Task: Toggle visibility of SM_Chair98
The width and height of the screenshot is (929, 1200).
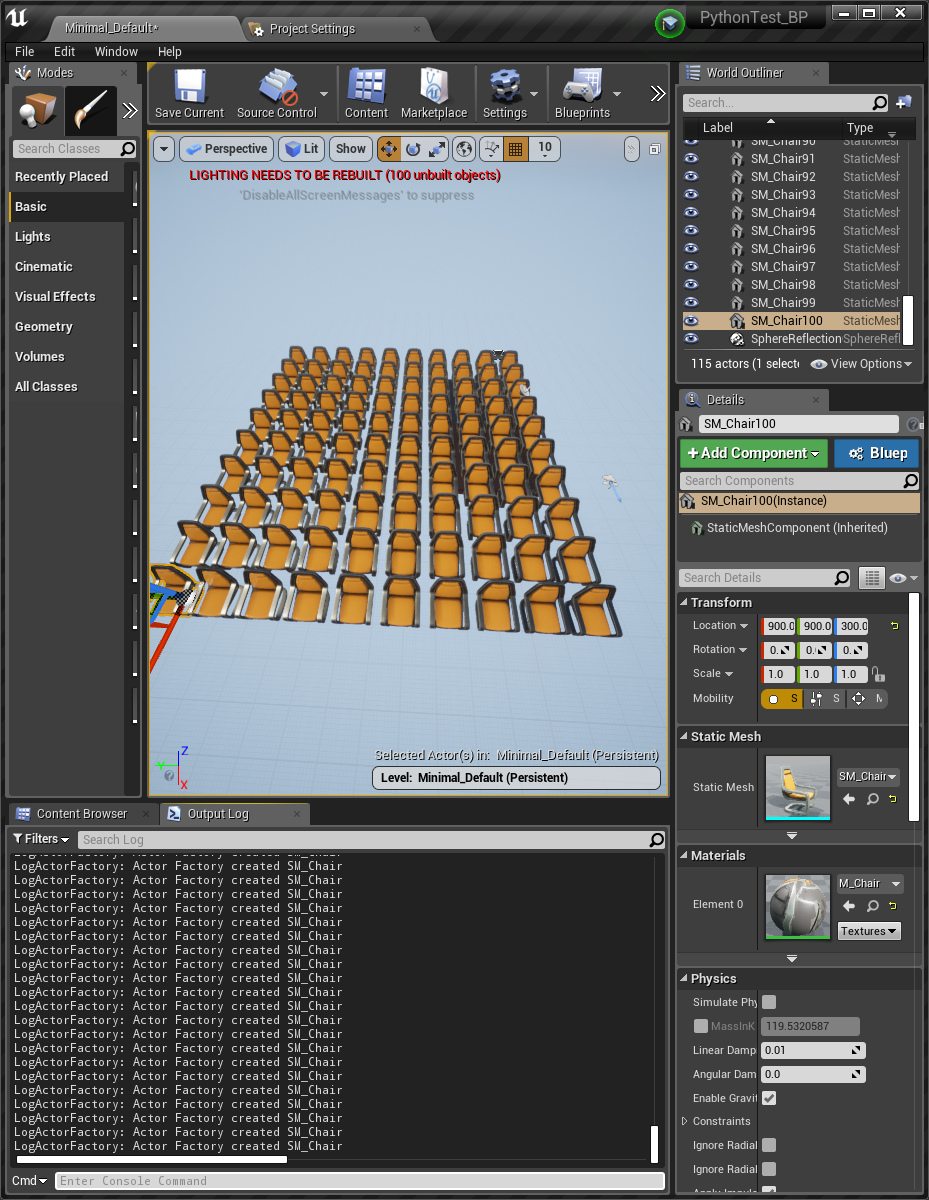Action: pos(691,285)
